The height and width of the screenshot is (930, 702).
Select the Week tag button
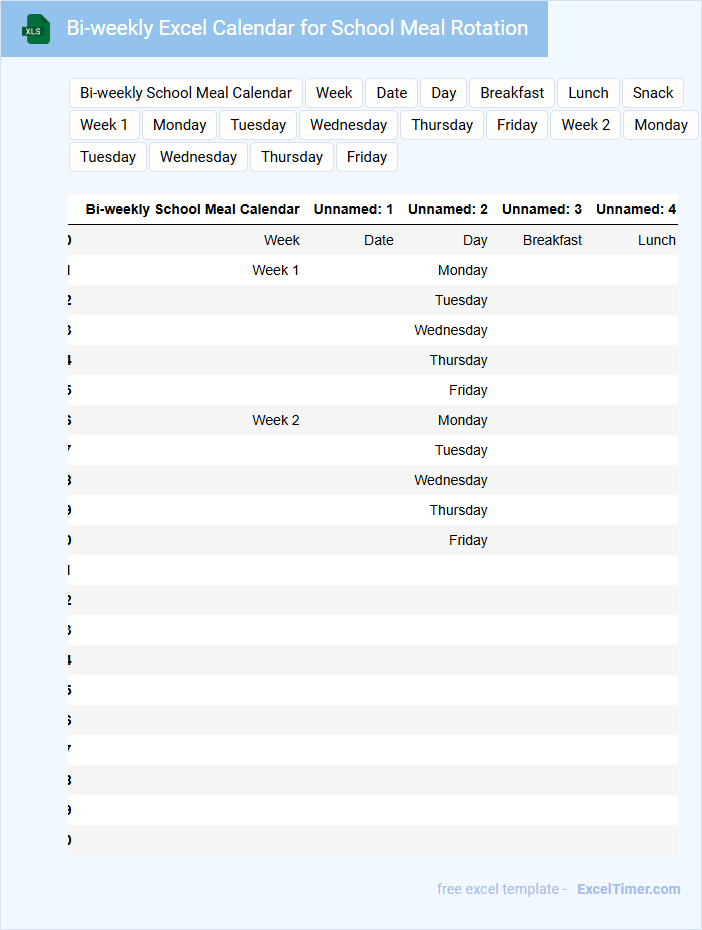[x=334, y=93]
